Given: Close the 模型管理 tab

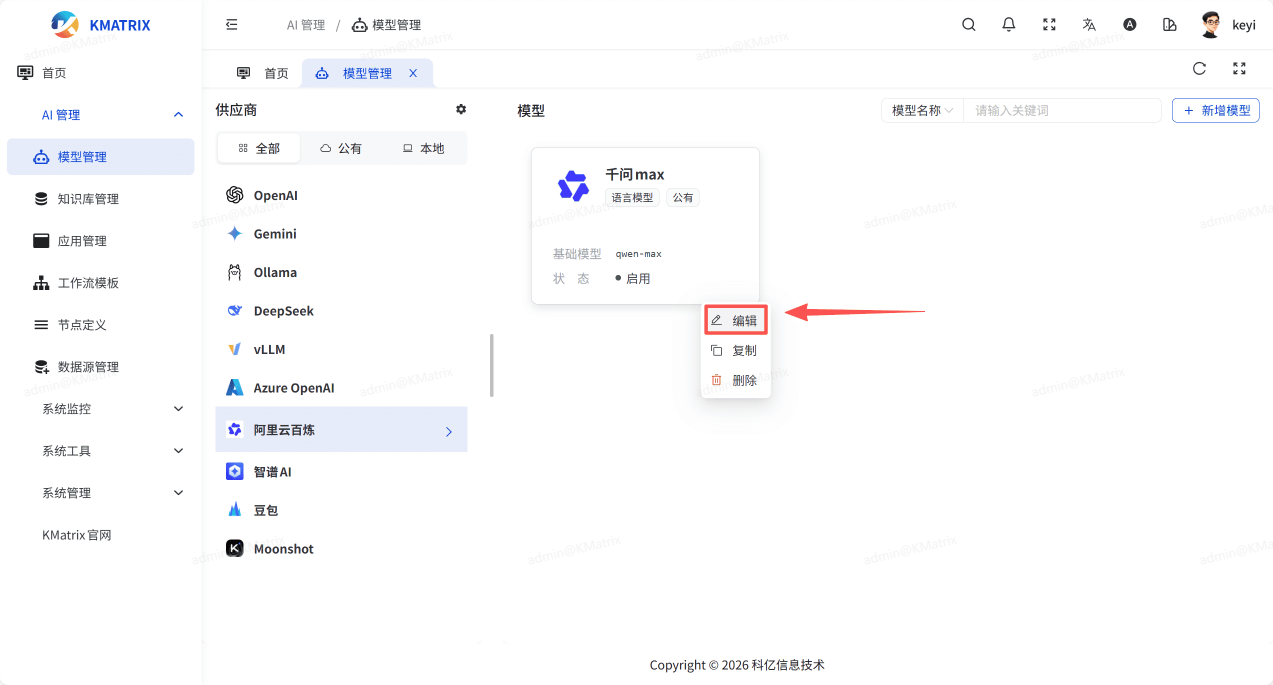Looking at the screenshot, I should pos(413,73).
